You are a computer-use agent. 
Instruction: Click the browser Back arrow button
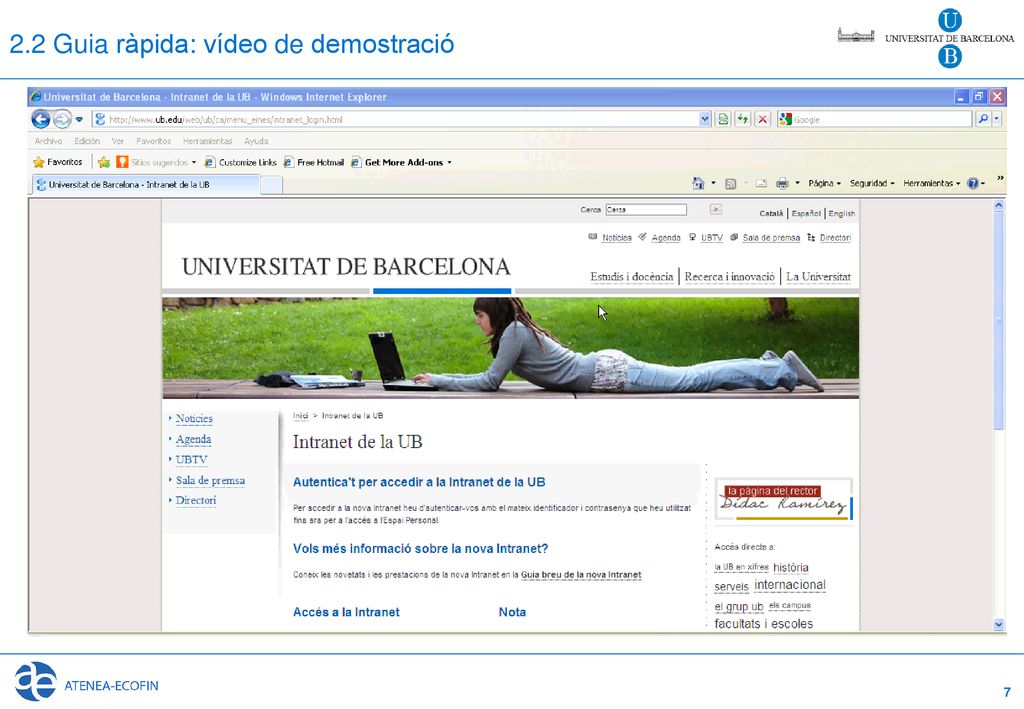pos(41,119)
